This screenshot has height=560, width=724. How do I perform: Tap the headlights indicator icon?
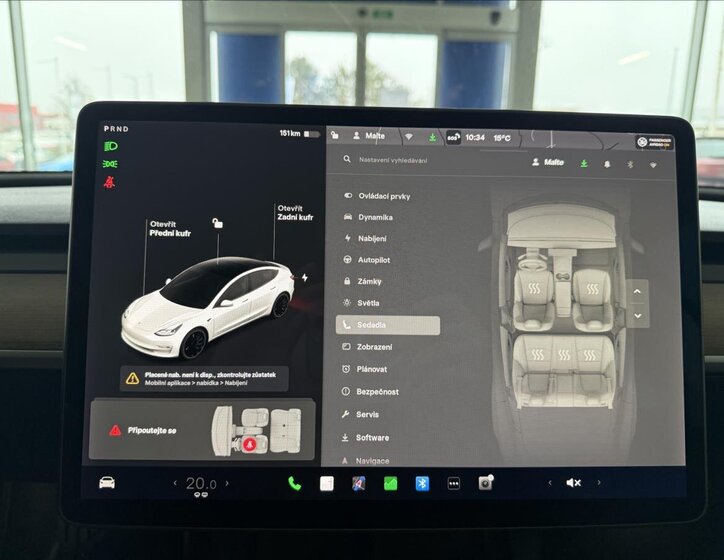coord(111,146)
